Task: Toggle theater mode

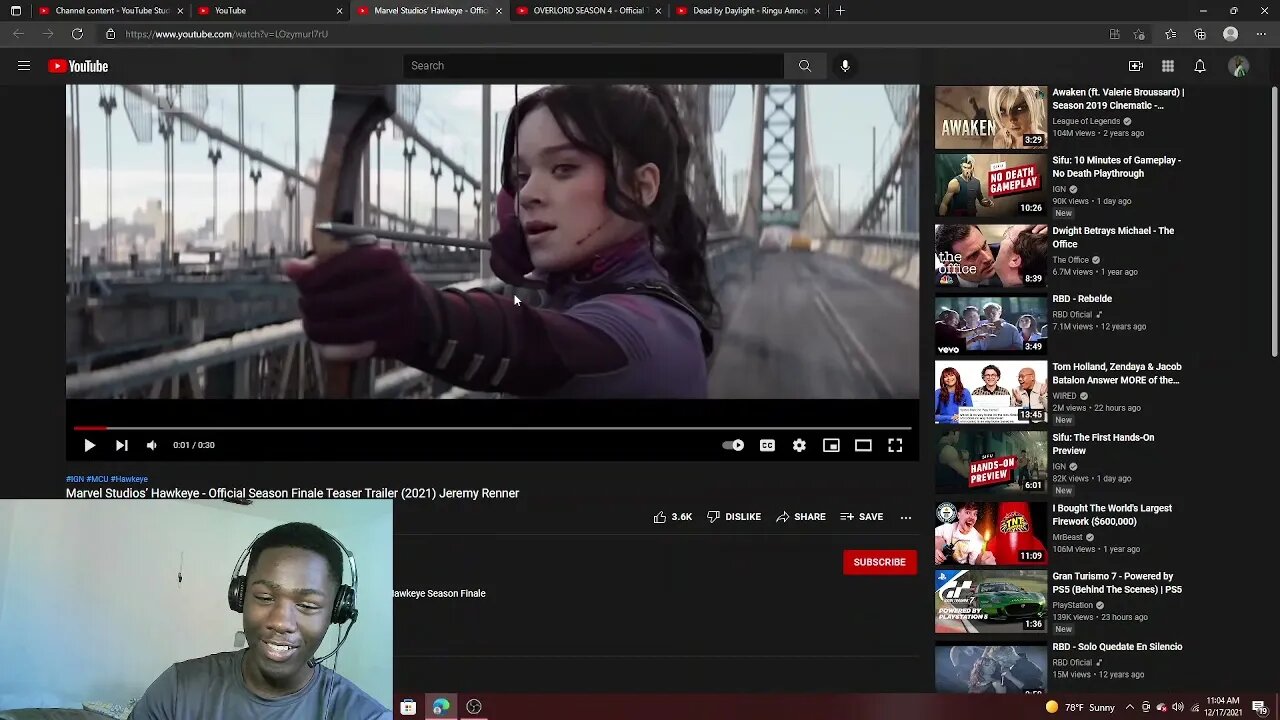Action: point(863,445)
